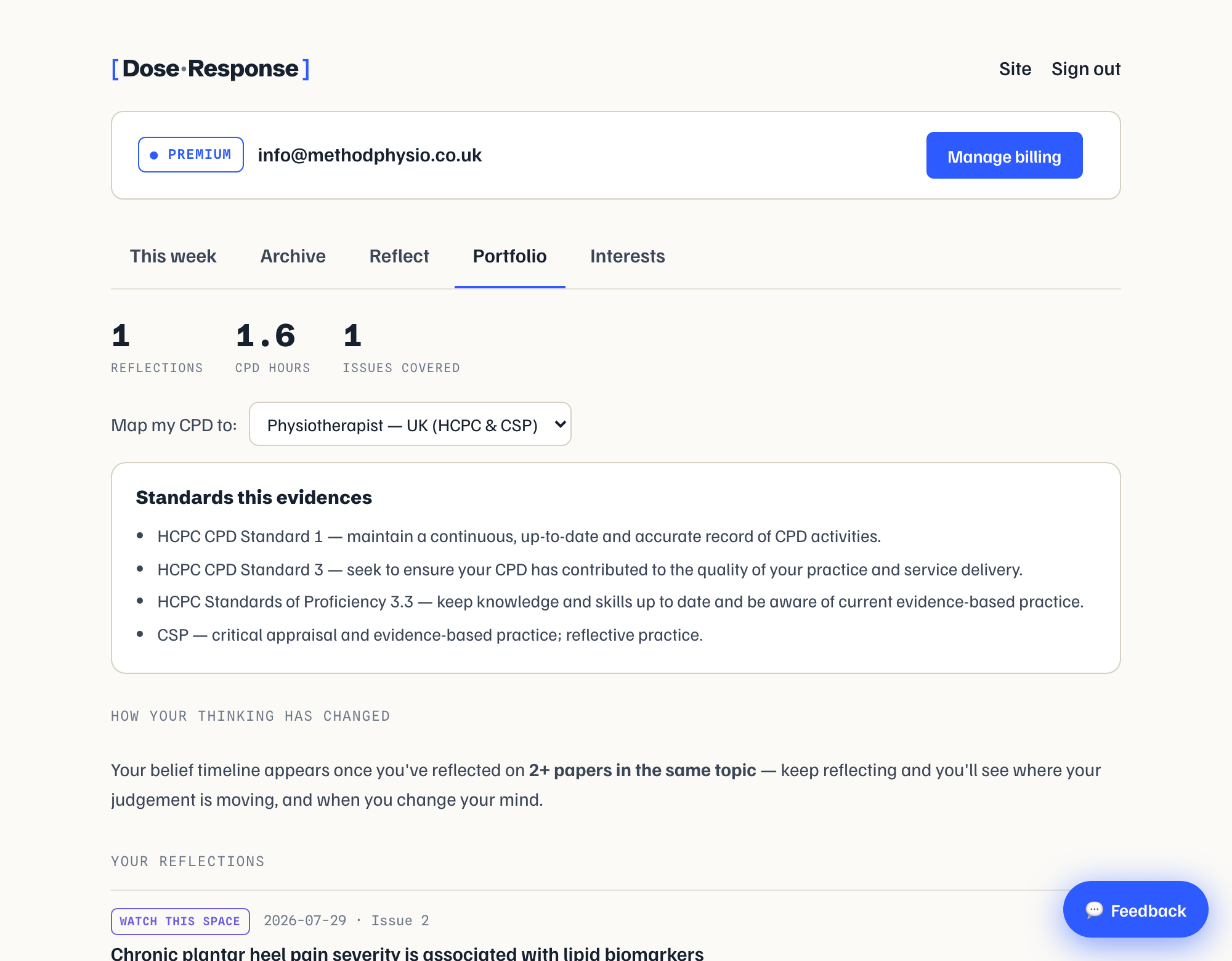
Task: Open the Chronic plantar heel pain reflection title
Action: pos(407,953)
